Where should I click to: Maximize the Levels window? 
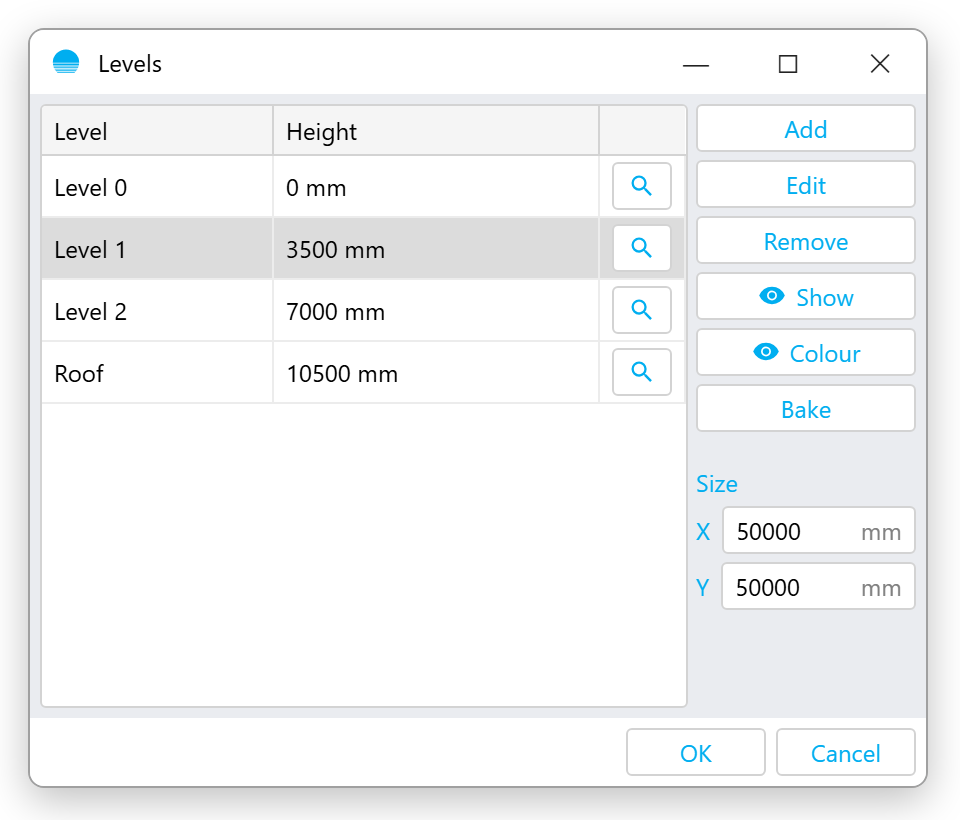pyautogui.click(x=787, y=64)
